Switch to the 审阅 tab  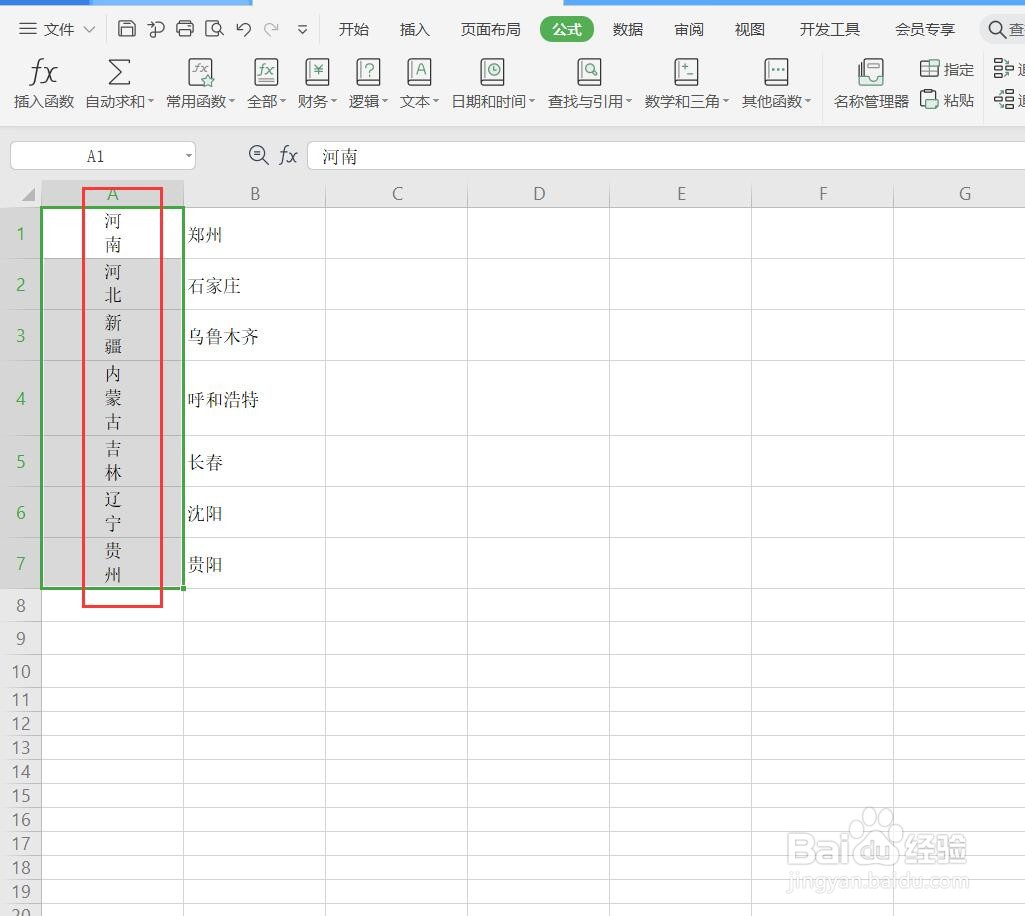coord(689,29)
